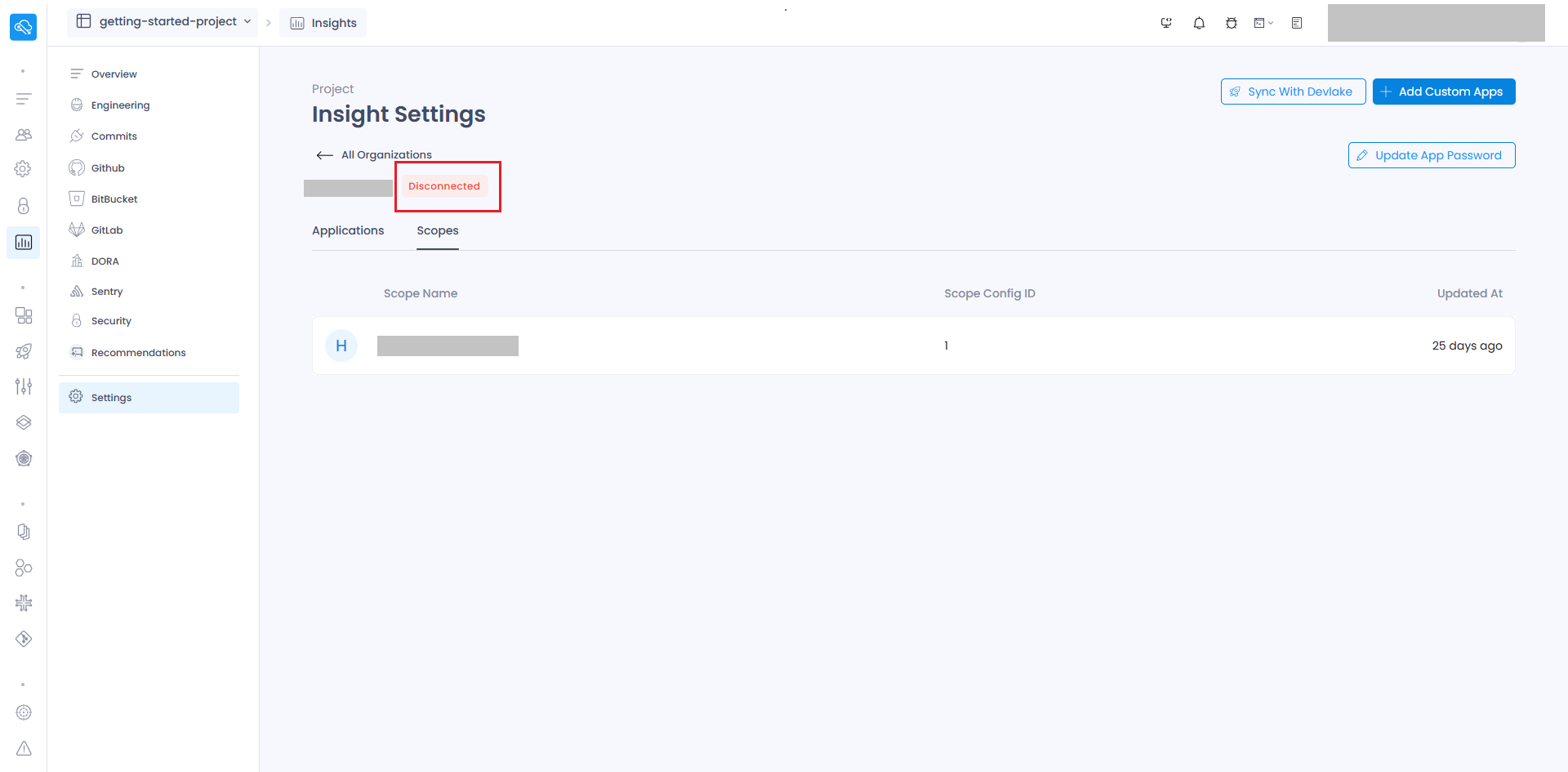Switch to the Scopes tab
Screen dimensions: 1568x772
(x=438, y=230)
